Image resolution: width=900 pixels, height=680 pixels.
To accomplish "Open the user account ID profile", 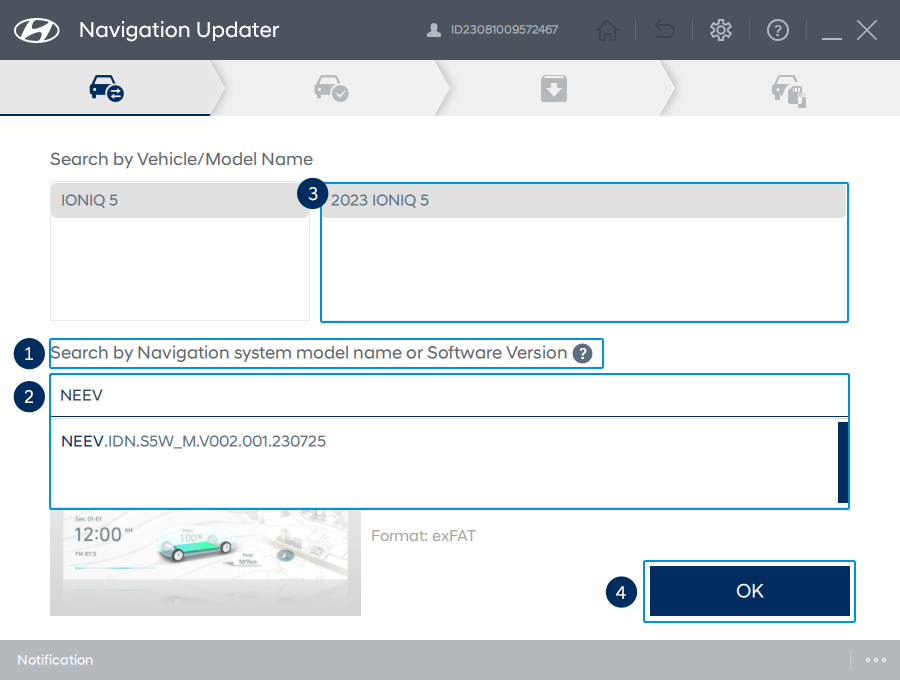I will click(x=494, y=30).
